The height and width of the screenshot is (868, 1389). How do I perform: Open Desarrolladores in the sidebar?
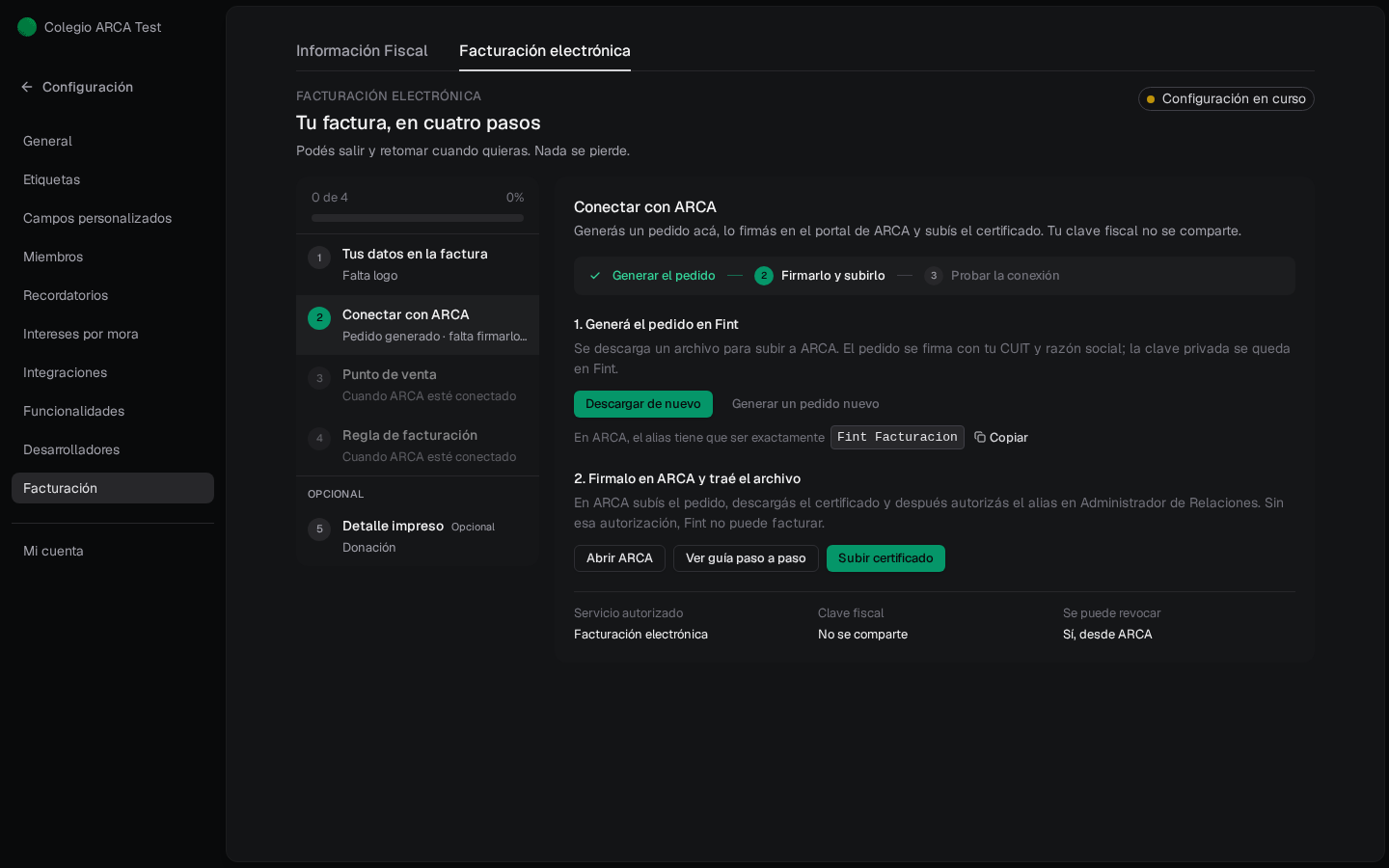[113, 449]
